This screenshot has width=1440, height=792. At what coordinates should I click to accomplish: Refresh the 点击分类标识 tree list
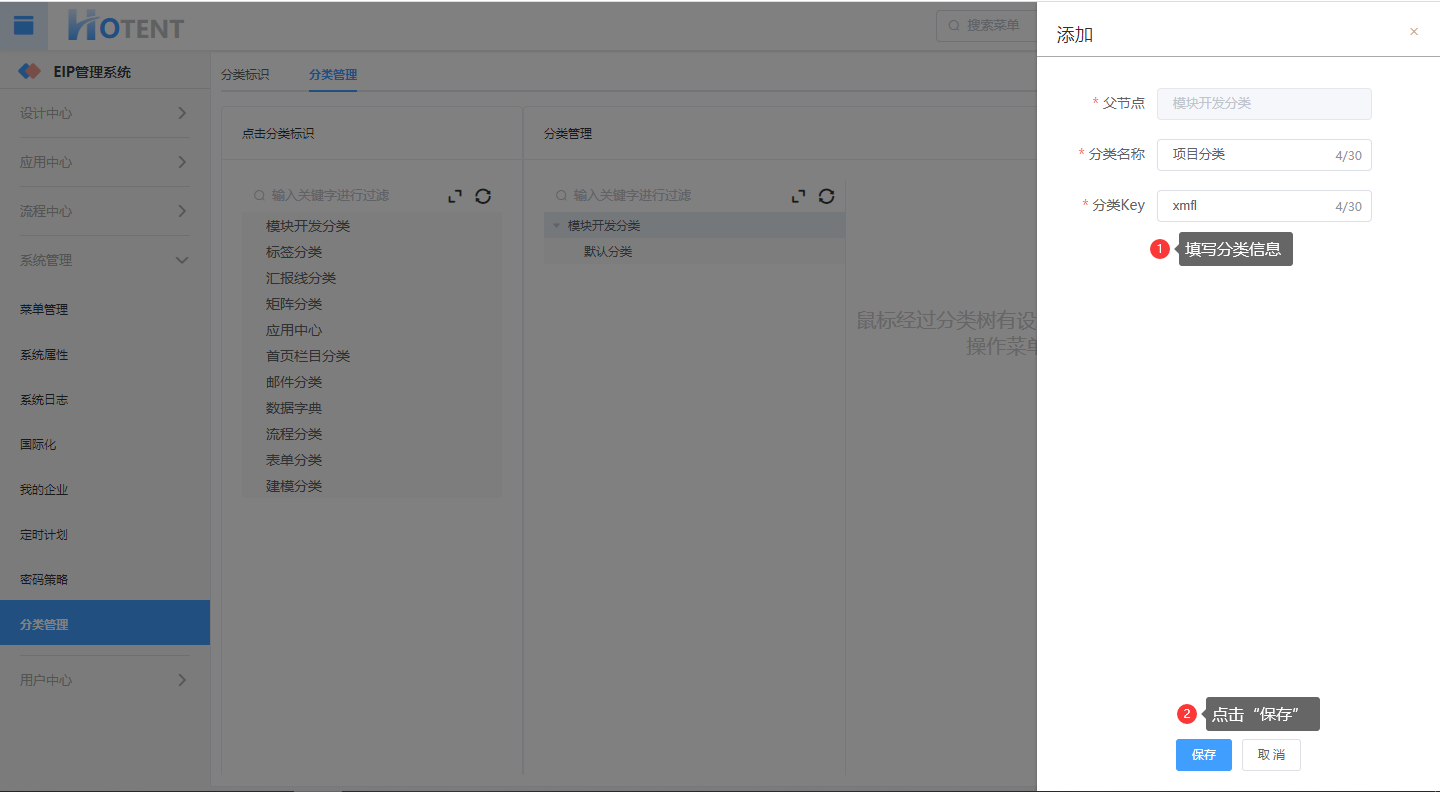pyautogui.click(x=483, y=196)
